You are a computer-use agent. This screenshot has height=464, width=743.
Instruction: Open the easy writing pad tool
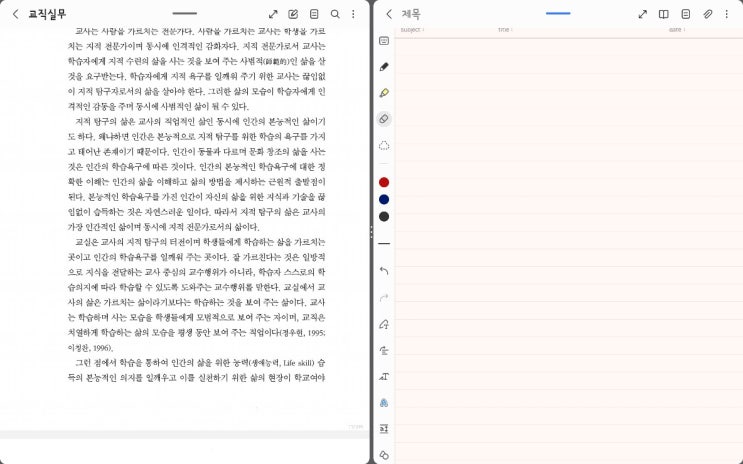384,429
